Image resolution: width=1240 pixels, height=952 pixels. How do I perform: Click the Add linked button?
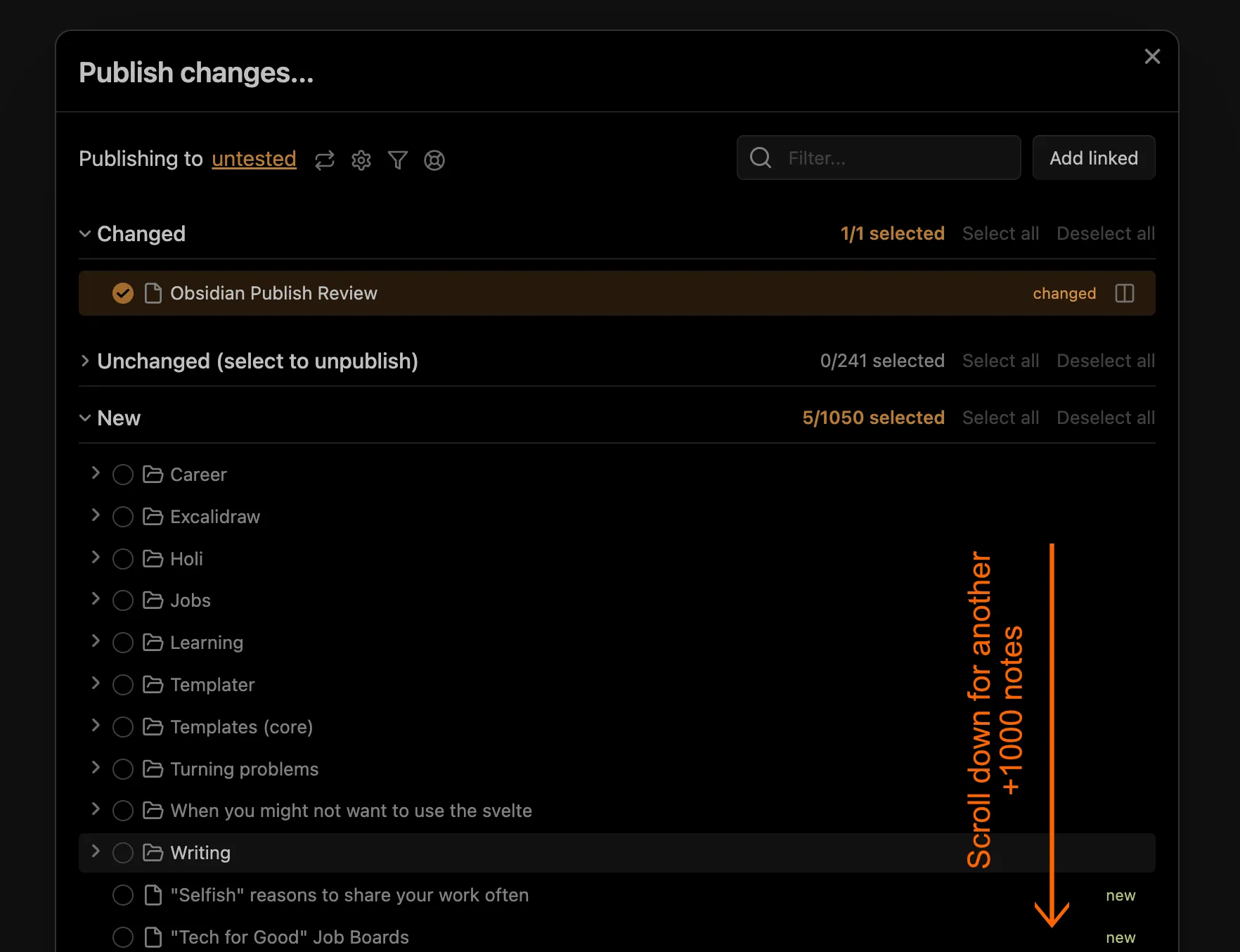point(1094,157)
